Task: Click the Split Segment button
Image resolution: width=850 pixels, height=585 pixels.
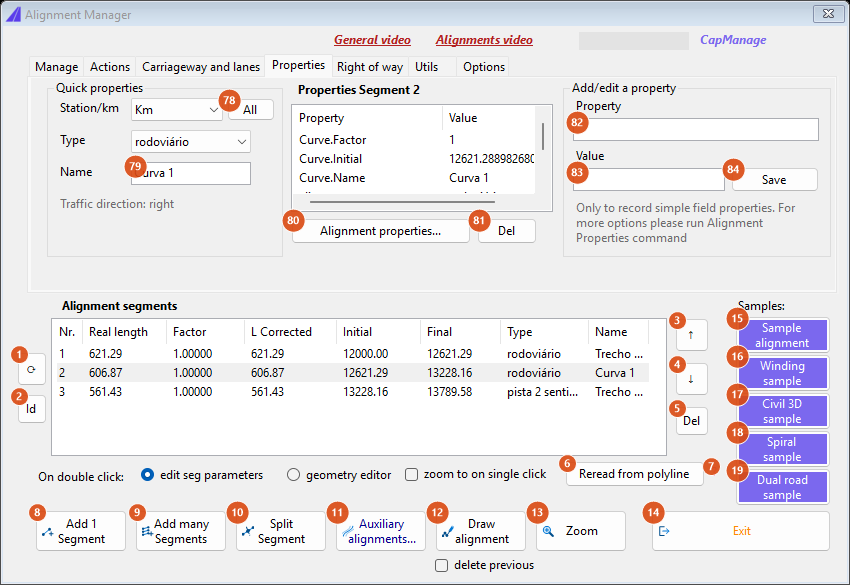Action: tap(281, 531)
